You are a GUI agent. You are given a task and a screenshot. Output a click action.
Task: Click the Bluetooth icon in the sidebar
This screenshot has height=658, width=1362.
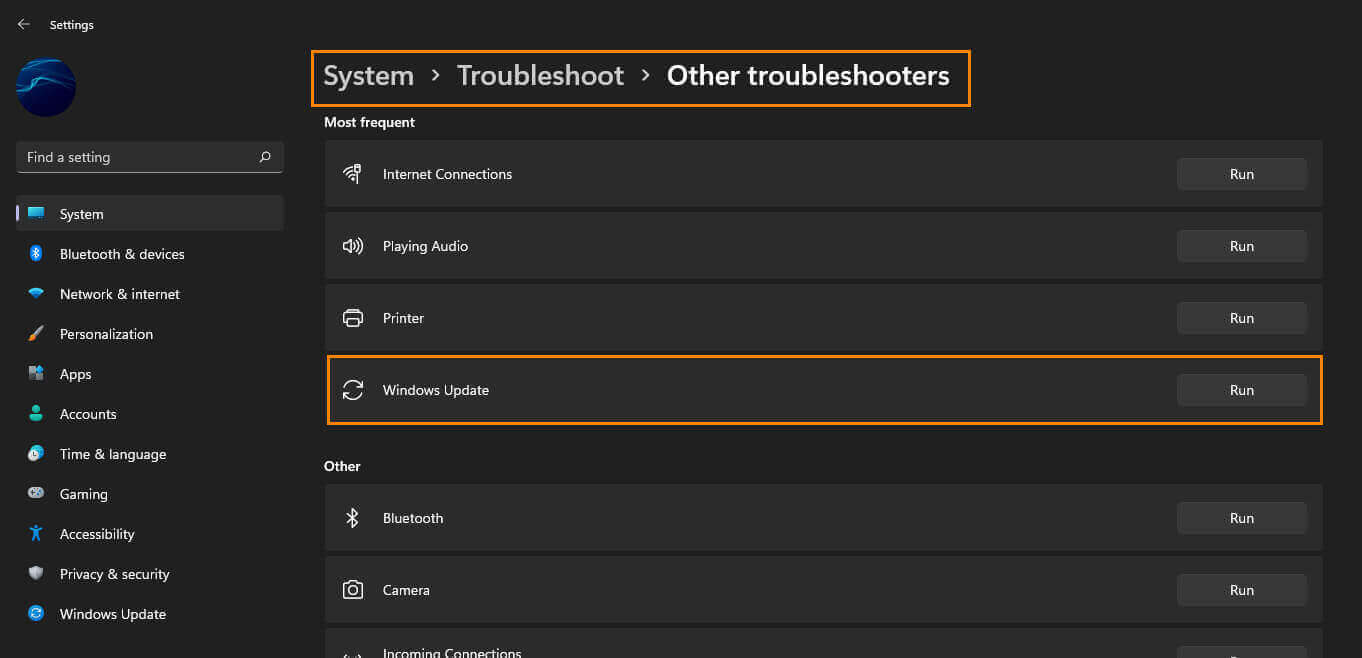pos(36,254)
